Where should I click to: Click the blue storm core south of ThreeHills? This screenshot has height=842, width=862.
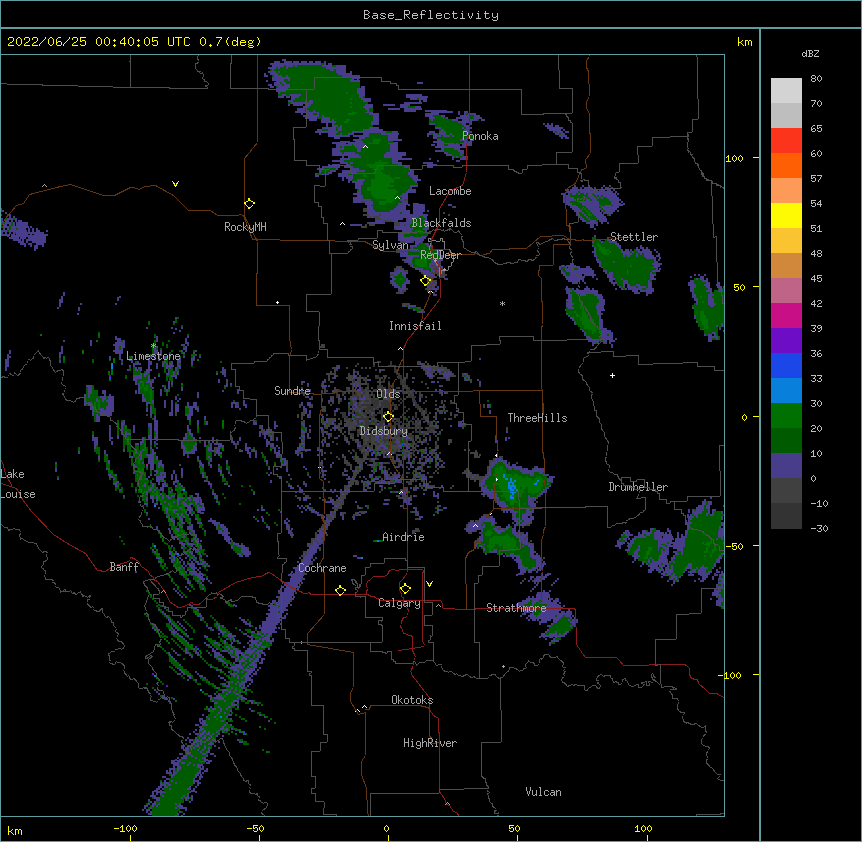(512, 488)
